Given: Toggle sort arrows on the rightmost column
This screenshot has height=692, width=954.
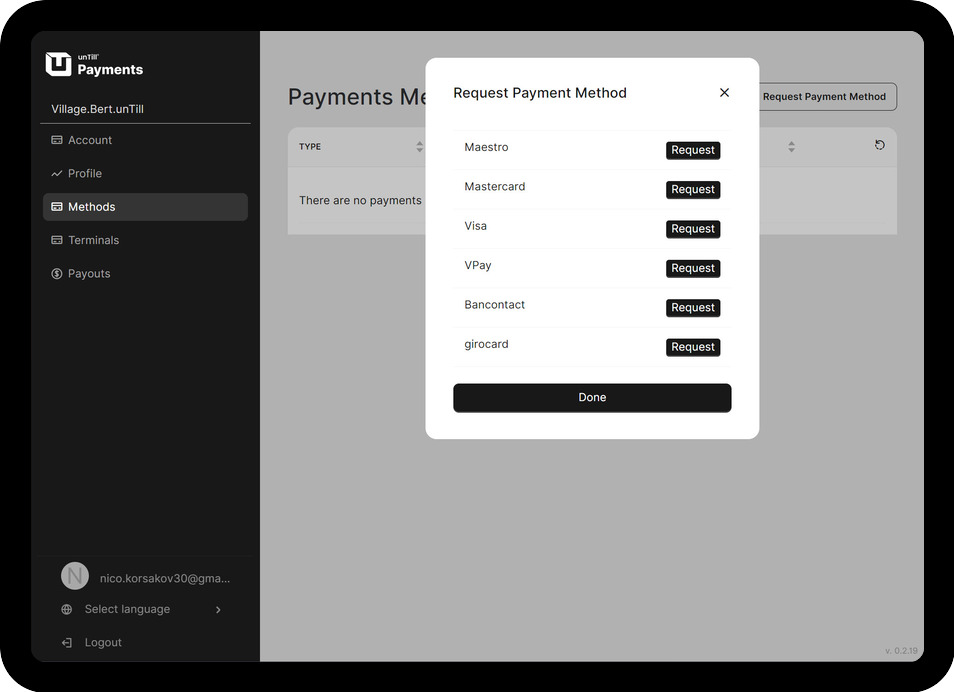Looking at the screenshot, I should click(791, 147).
